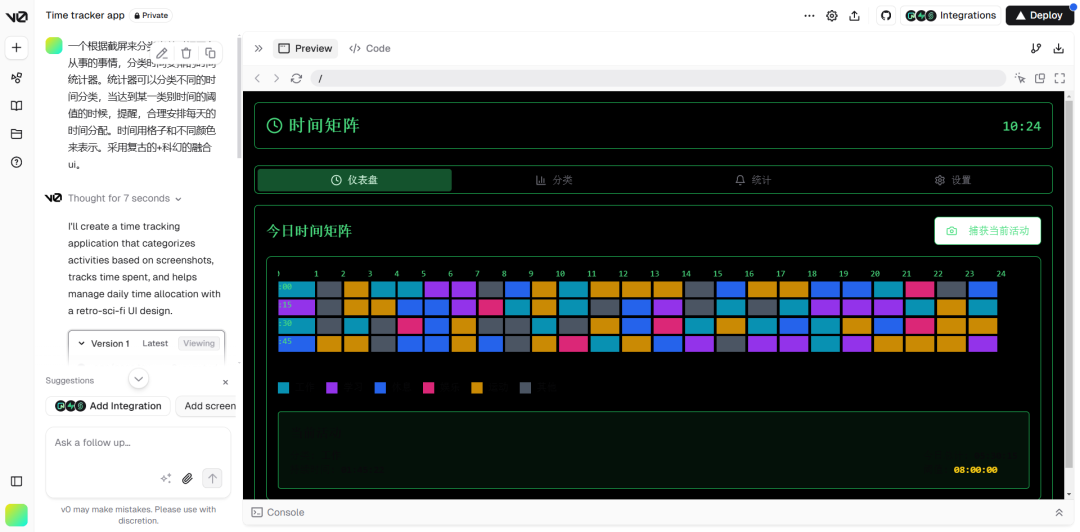Switch to the Preview tab
The height and width of the screenshot is (532, 1080).
(305, 48)
